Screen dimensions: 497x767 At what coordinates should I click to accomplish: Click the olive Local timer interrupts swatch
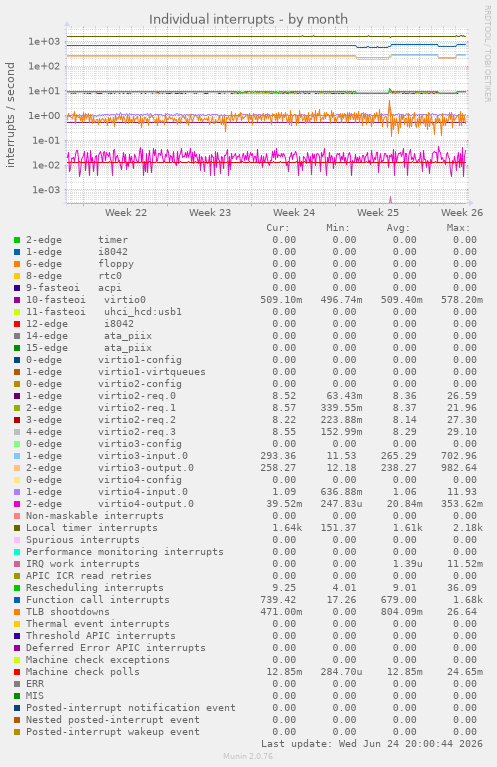coord(17,528)
